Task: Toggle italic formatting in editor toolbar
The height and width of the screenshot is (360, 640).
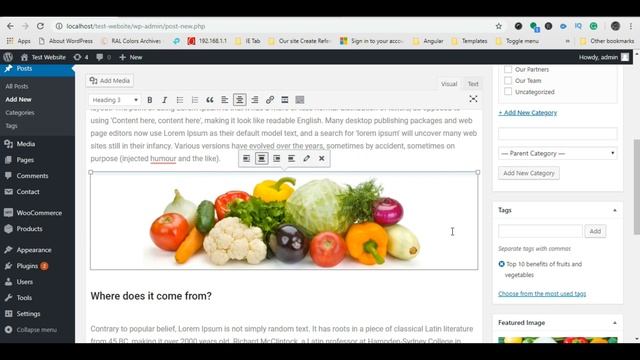Action: click(x=164, y=100)
